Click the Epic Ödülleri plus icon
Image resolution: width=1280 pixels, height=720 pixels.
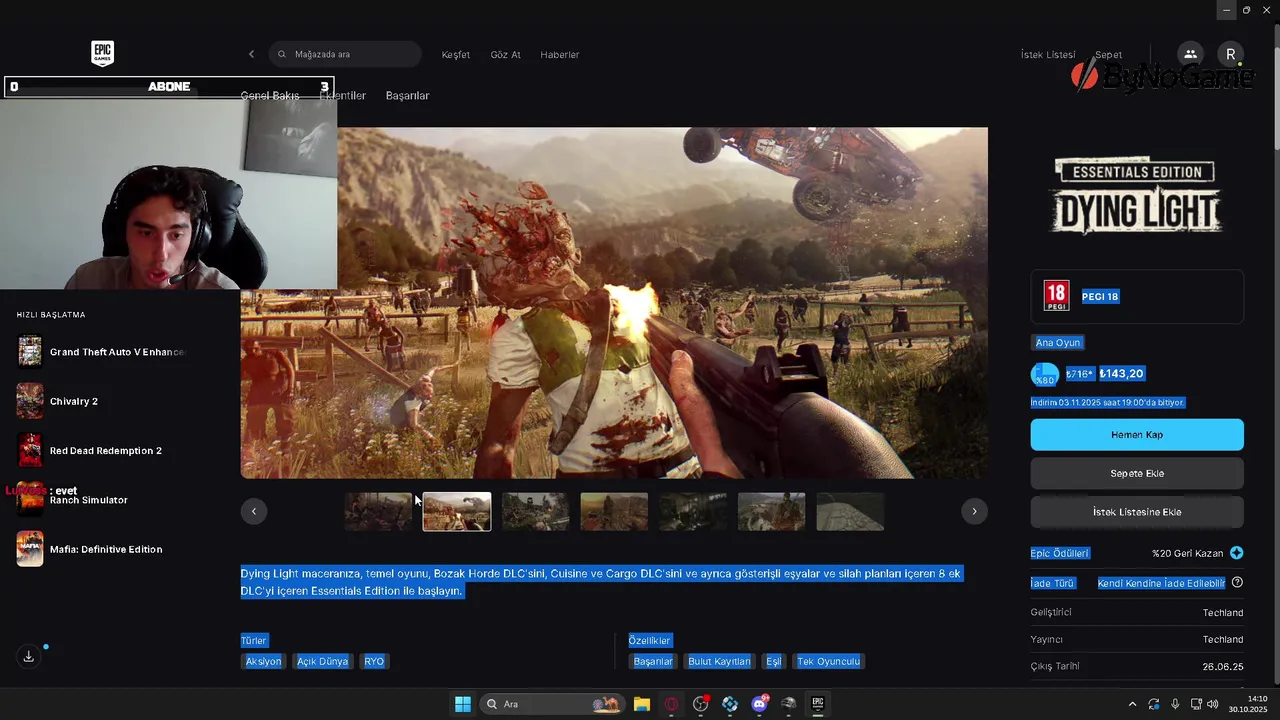tap(1237, 553)
